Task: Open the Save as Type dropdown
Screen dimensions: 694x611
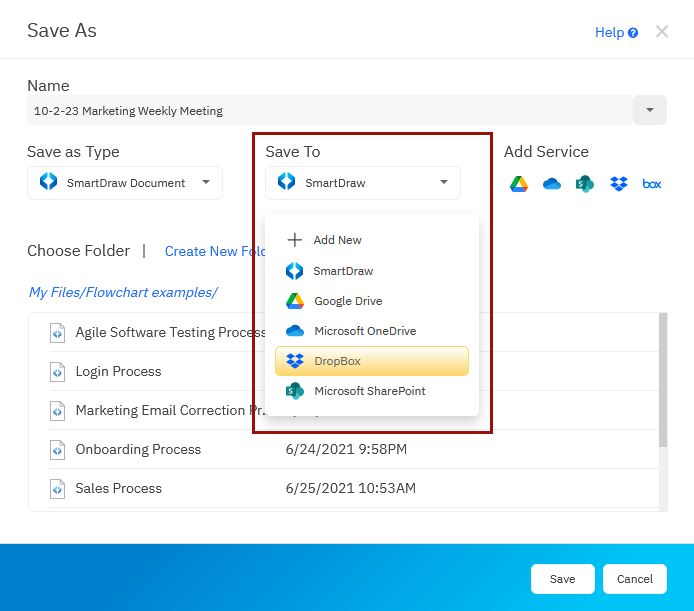Action: point(125,183)
